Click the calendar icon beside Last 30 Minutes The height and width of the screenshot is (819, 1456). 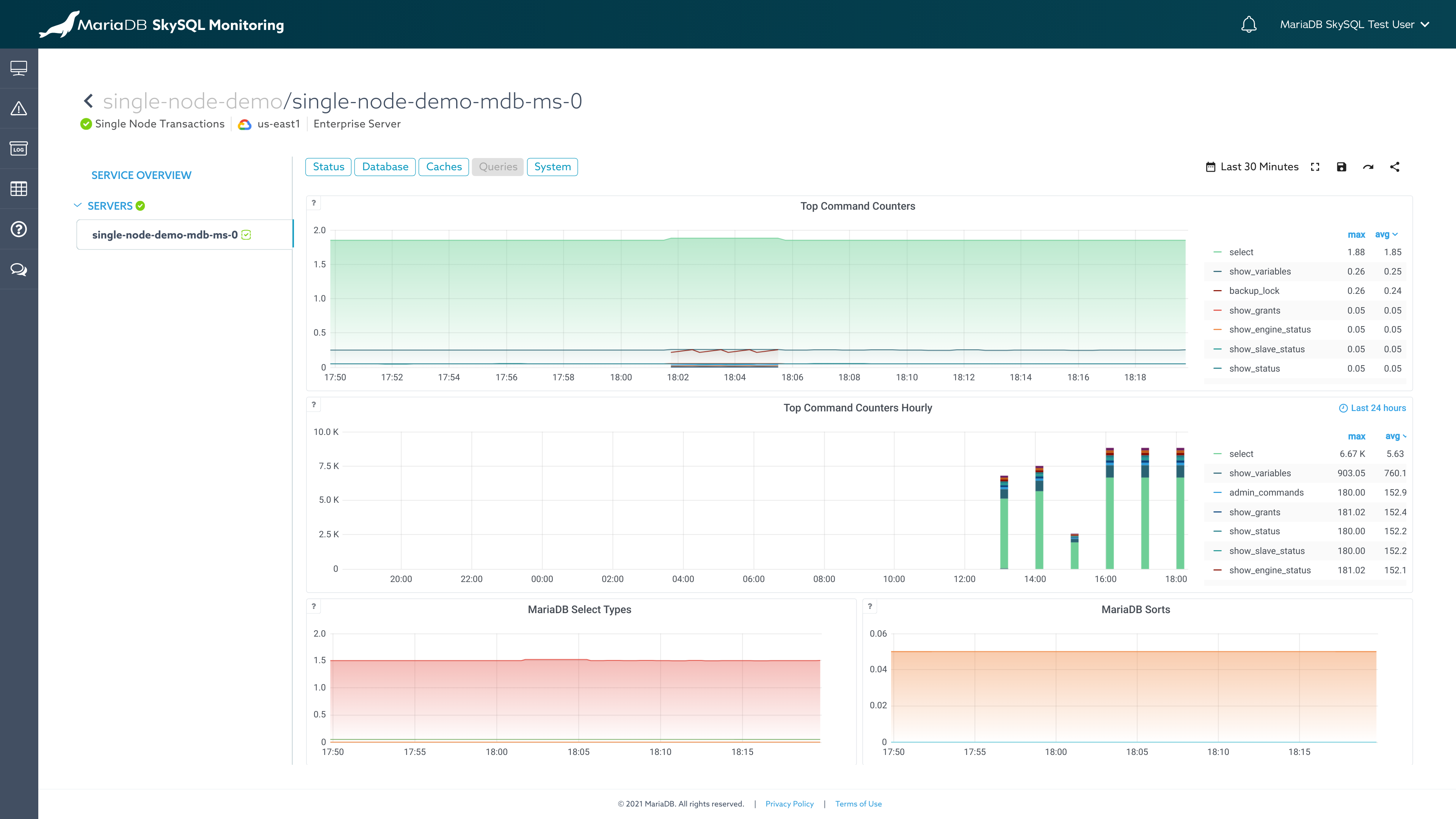click(x=1210, y=167)
